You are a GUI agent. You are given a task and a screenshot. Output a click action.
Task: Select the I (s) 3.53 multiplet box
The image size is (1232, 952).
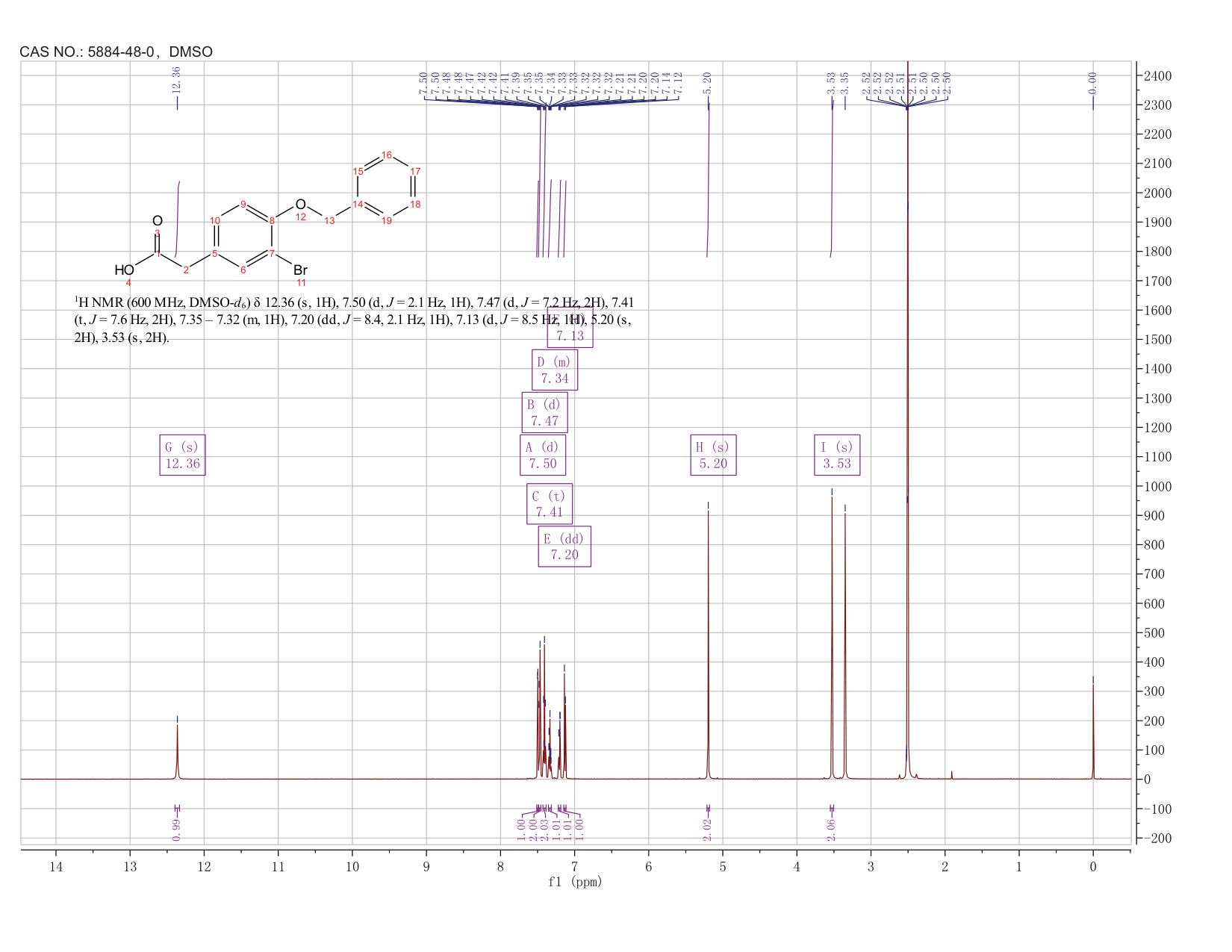pyautogui.click(x=836, y=455)
